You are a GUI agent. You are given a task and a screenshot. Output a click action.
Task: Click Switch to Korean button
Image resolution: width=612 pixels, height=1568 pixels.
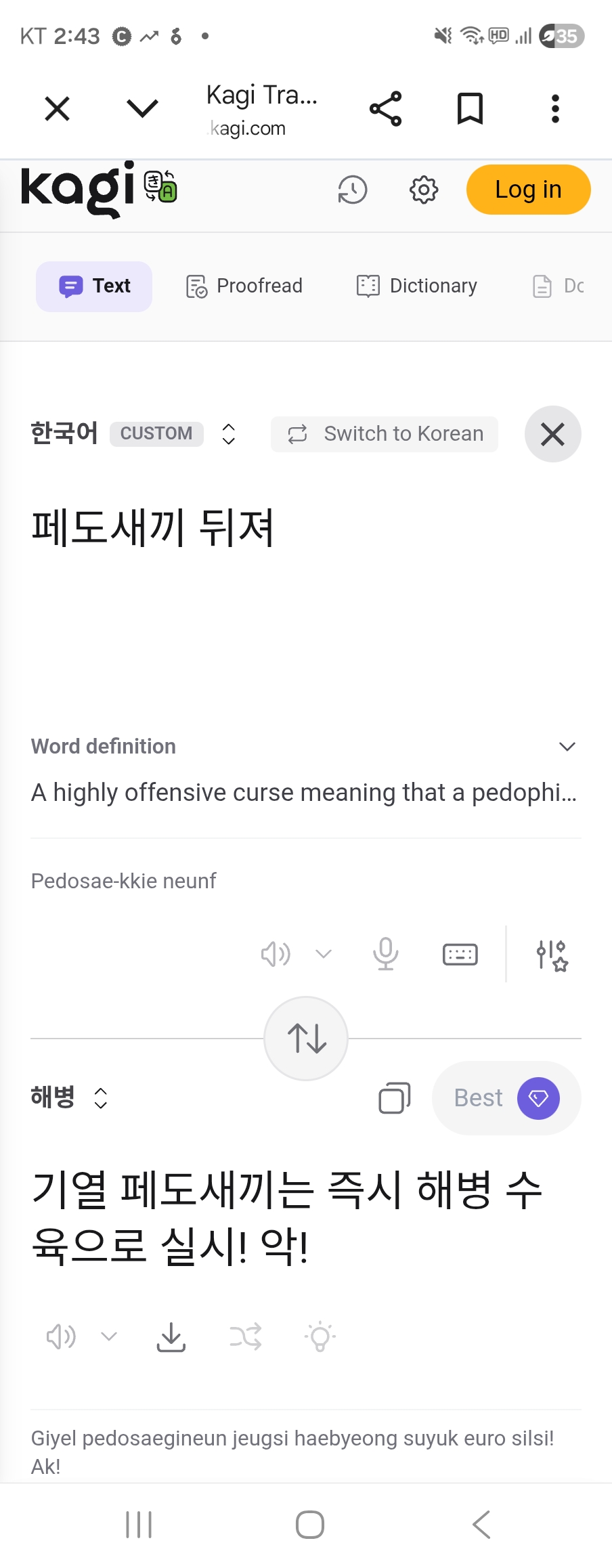tap(385, 434)
